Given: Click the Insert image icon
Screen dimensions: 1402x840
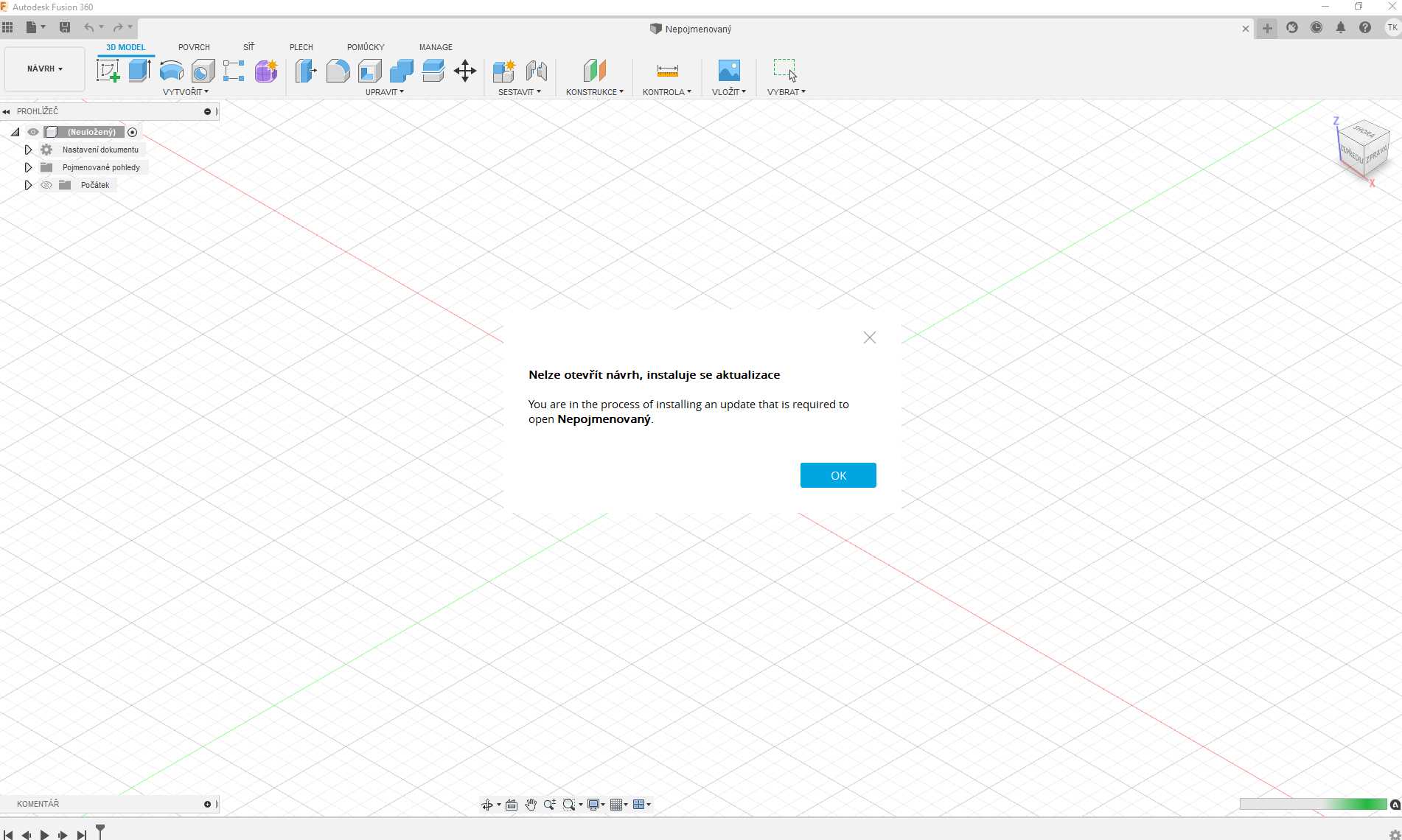Looking at the screenshot, I should tap(728, 71).
